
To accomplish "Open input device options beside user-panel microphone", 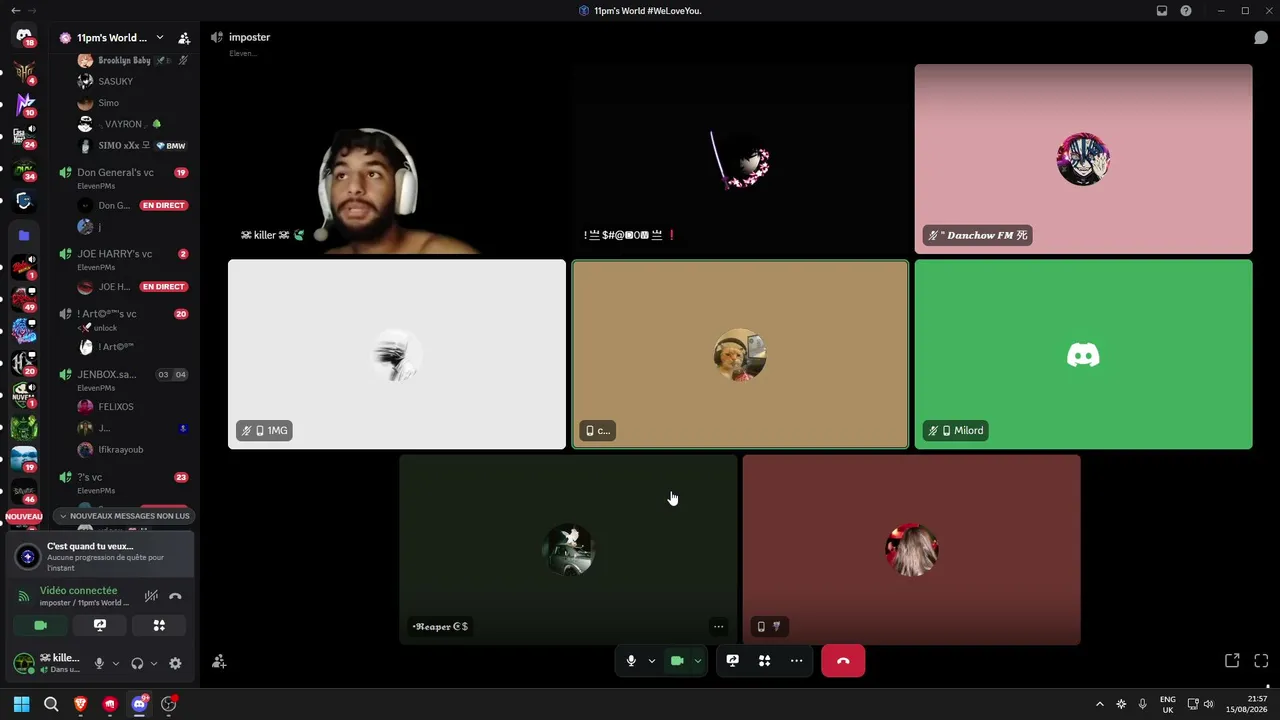I will [x=116, y=663].
